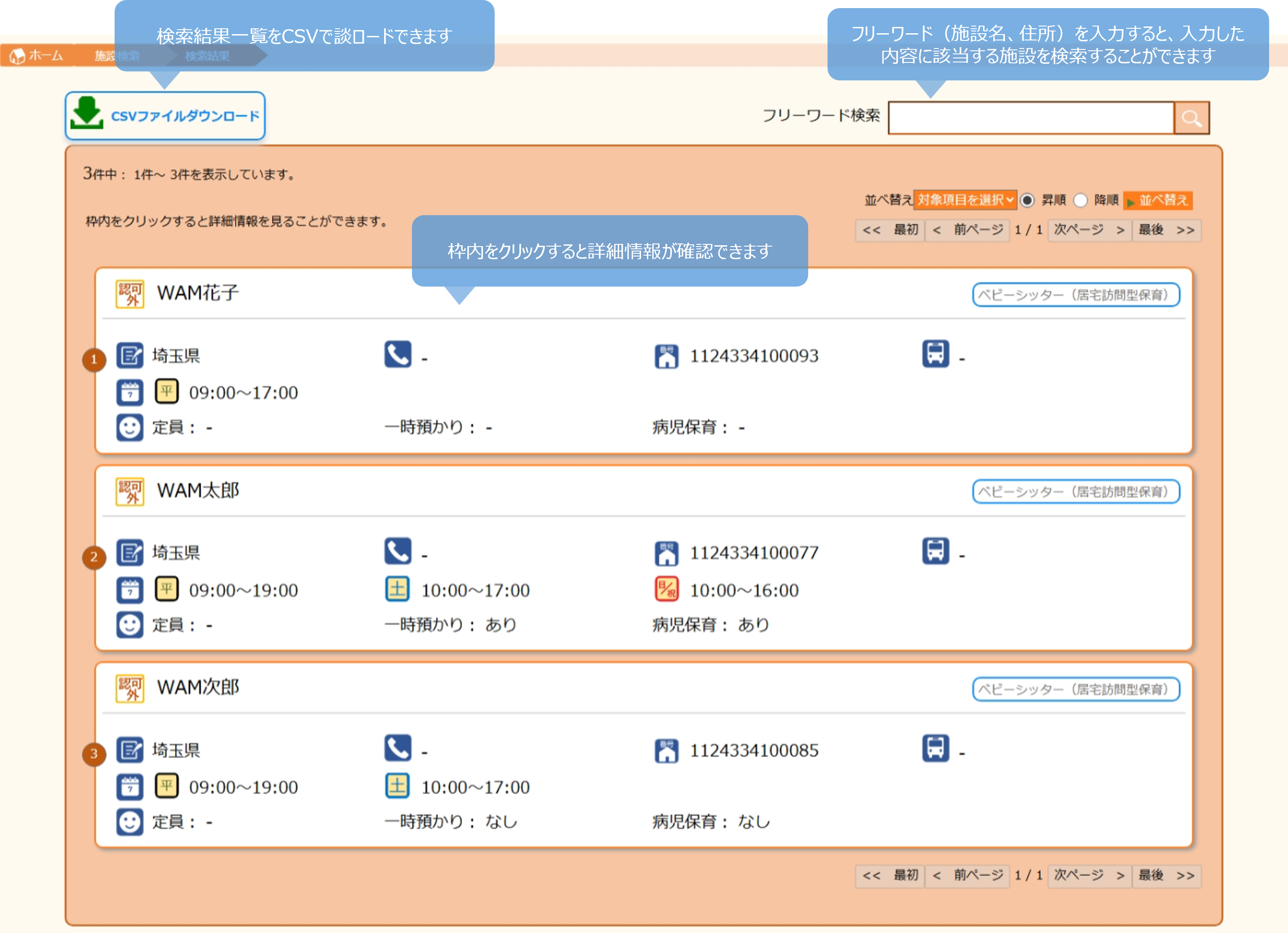
Task: Click << 最初 in the bottom pagination
Action: point(890,876)
